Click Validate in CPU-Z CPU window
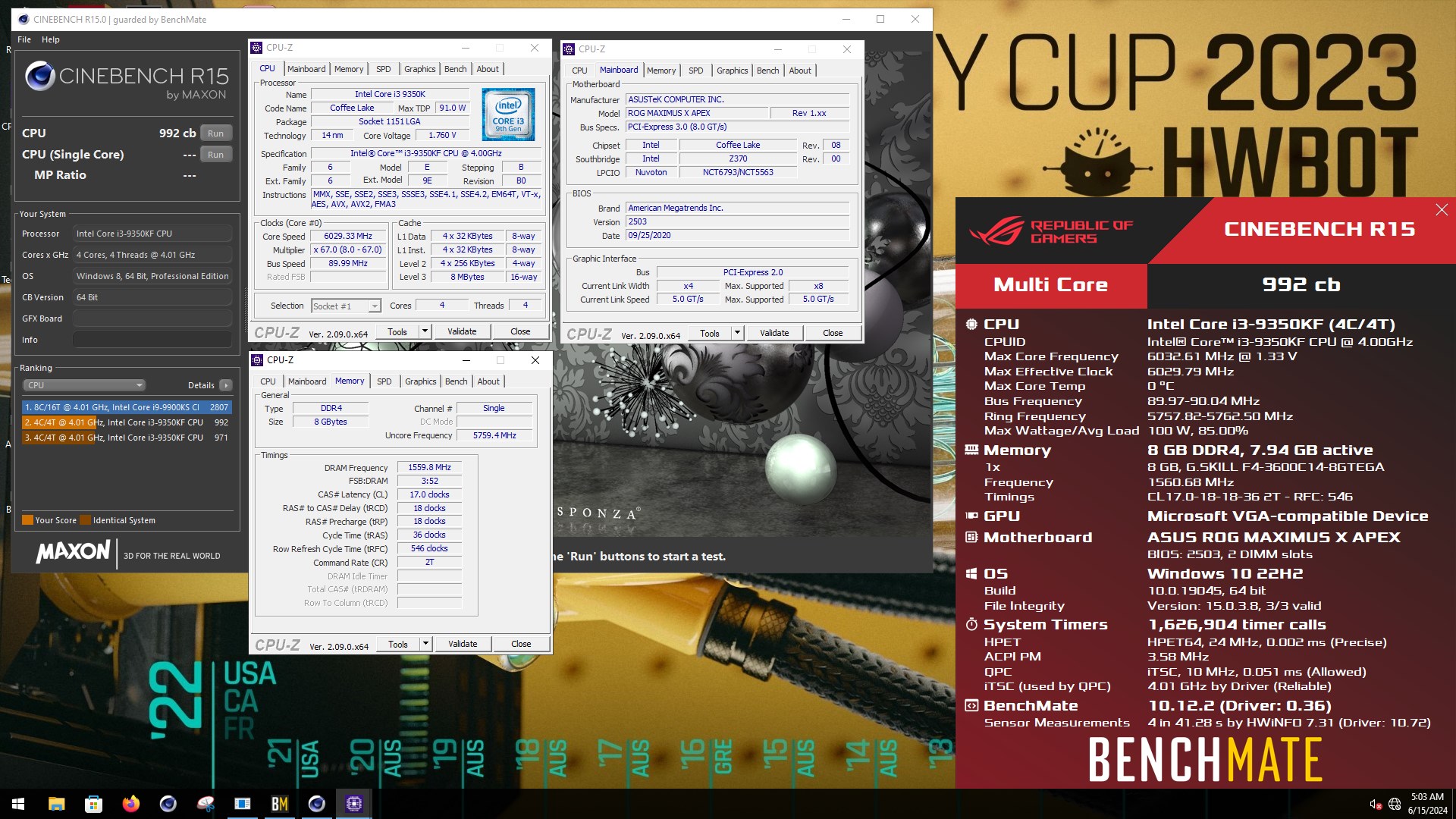Viewport: 1456px width, 819px height. [x=462, y=331]
